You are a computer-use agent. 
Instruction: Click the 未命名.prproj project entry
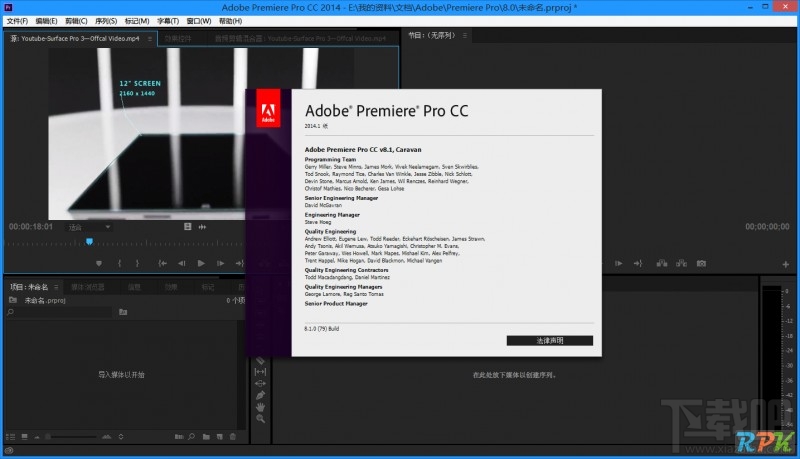[45, 300]
